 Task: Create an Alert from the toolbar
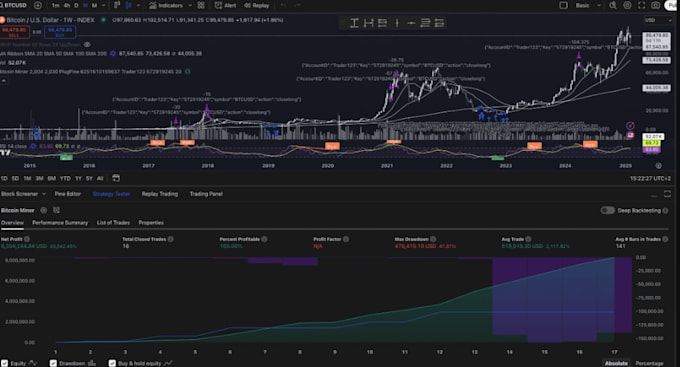[x=226, y=5]
